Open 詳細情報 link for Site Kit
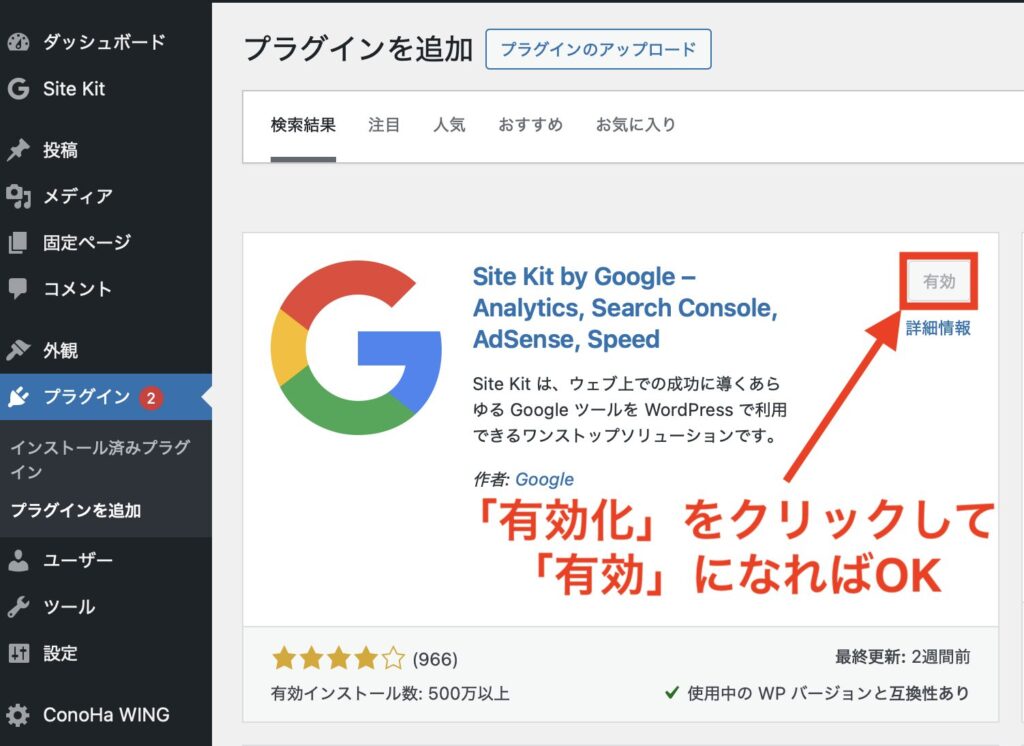Viewport: 1024px width, 746px height. pos(937,328)
